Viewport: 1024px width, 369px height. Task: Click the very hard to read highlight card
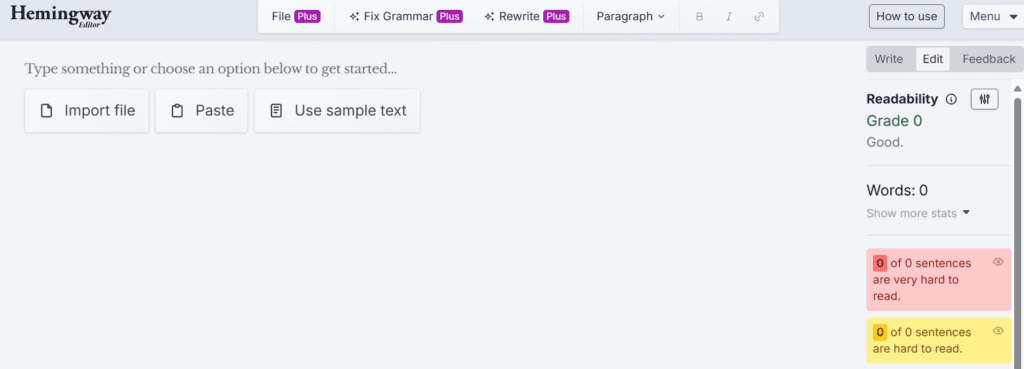click(938, 280)
